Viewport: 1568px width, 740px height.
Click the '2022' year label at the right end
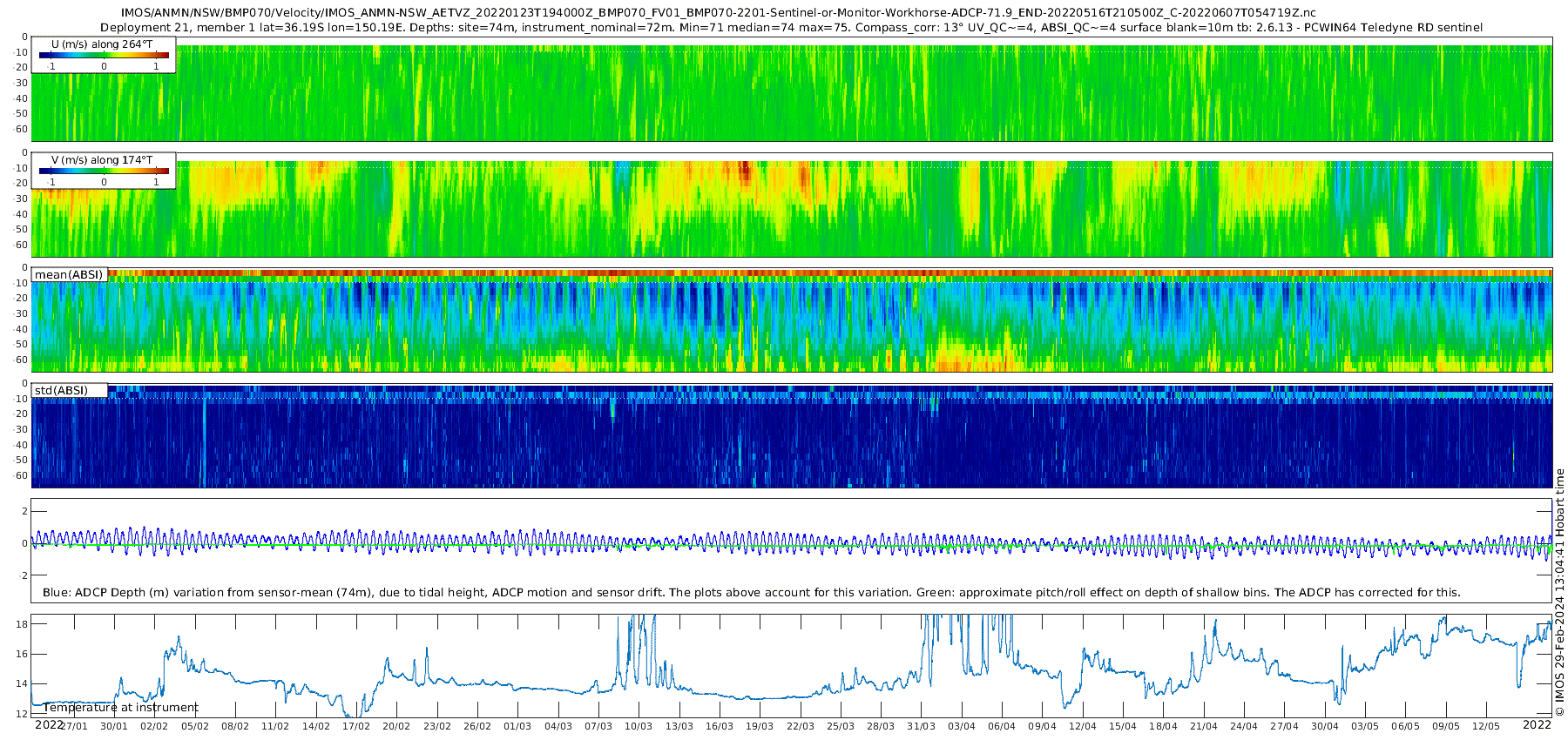1537,724
